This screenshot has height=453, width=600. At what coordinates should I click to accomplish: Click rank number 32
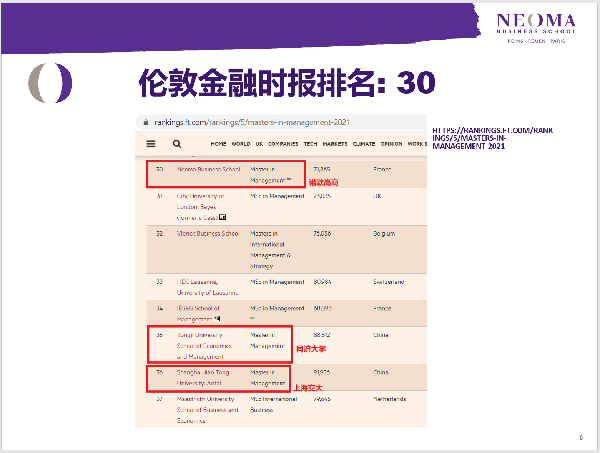[x=160, y=233]
